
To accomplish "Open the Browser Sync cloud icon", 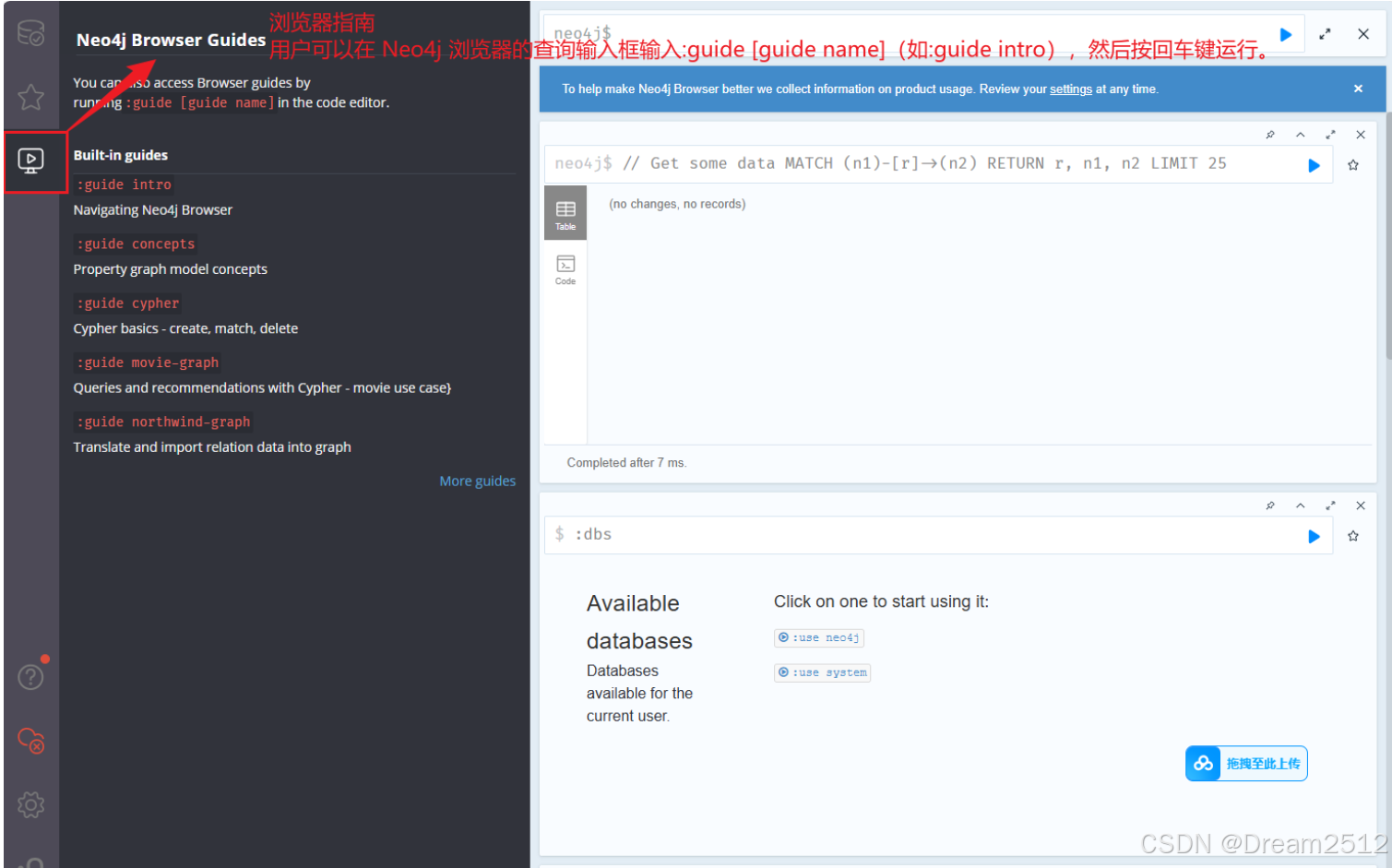I will tap(30, 741).
